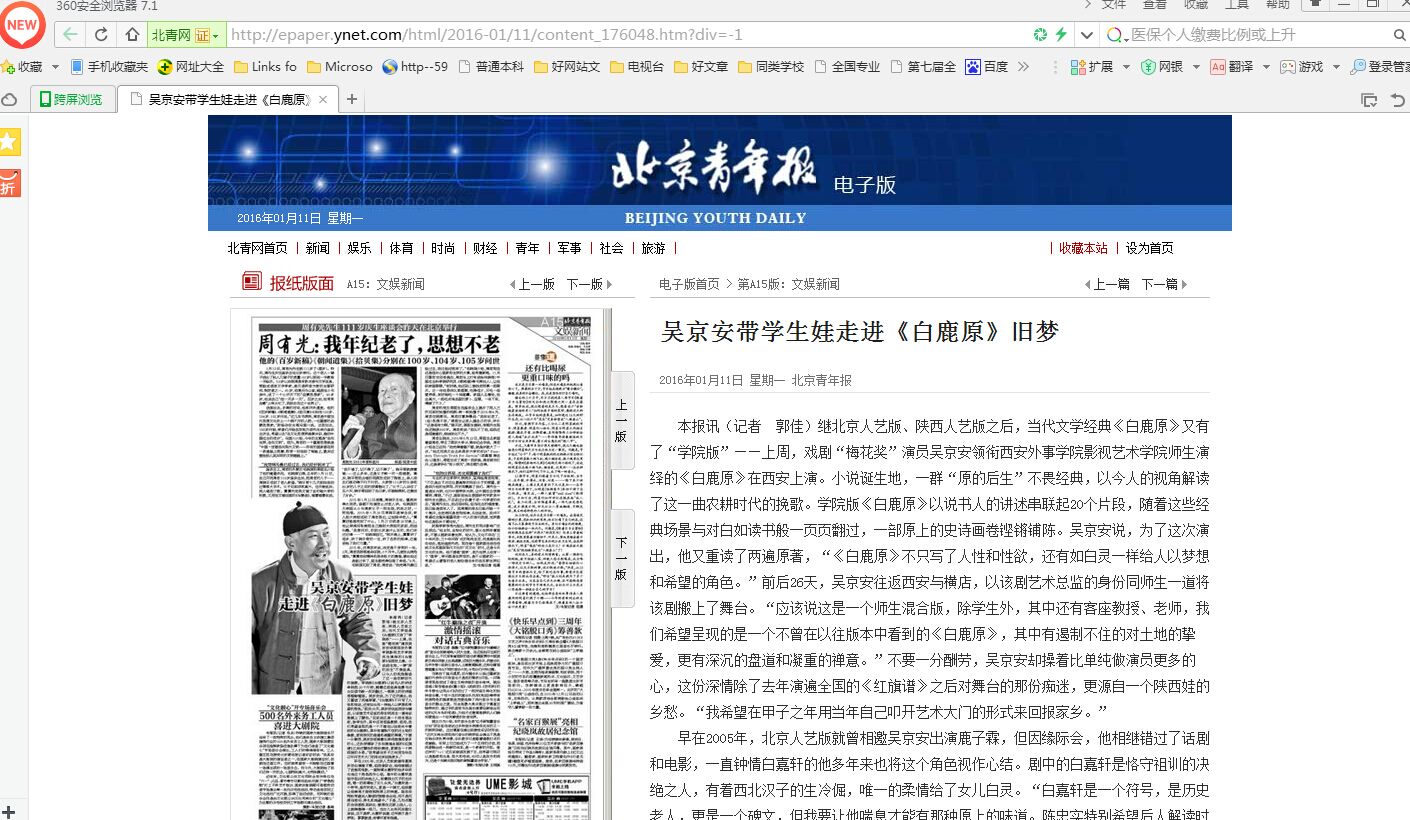The image size is (1410, 820).
Task: Open the browser home page icon
Action: point(132,35)
